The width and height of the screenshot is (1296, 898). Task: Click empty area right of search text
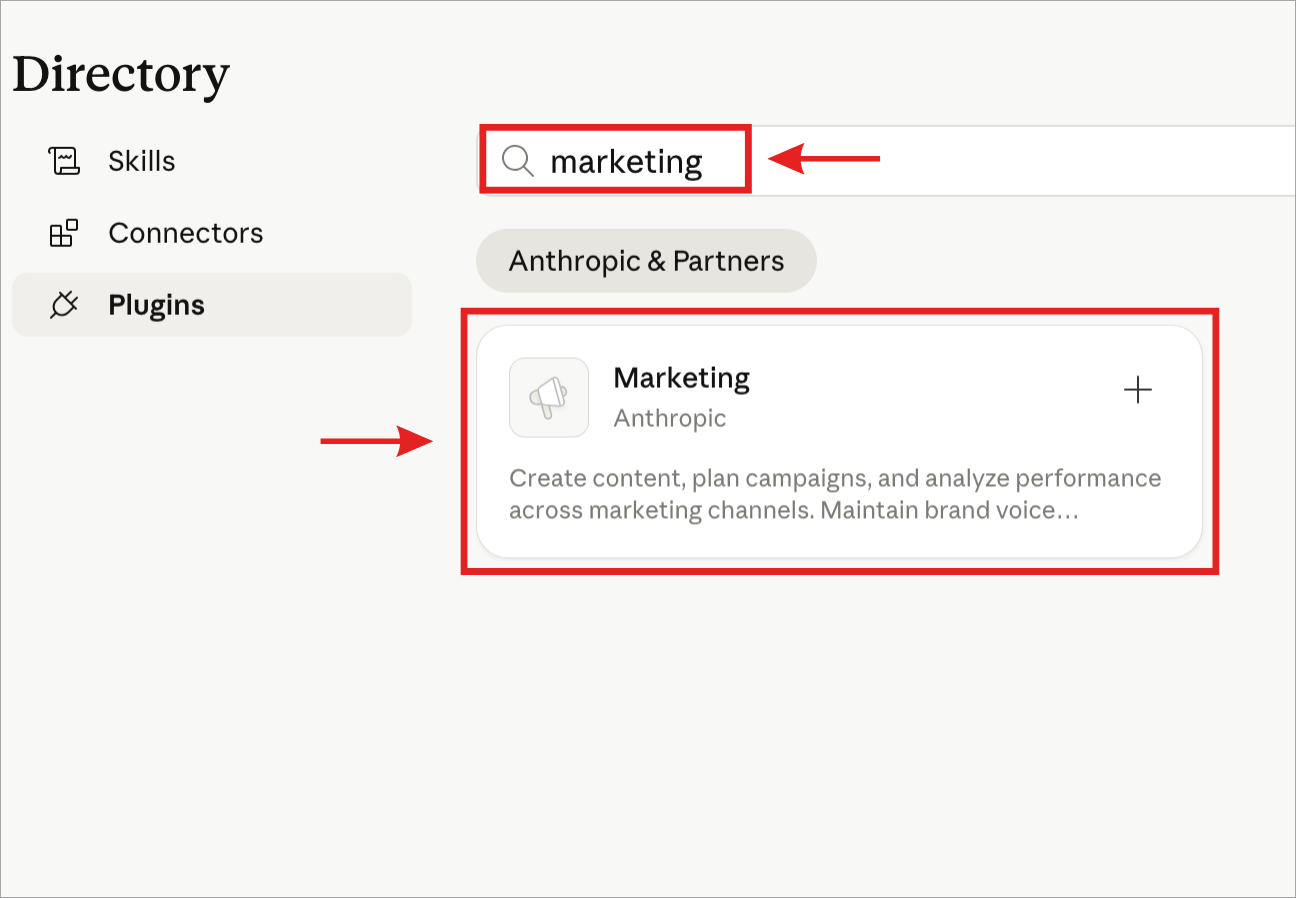[1000, 161]
